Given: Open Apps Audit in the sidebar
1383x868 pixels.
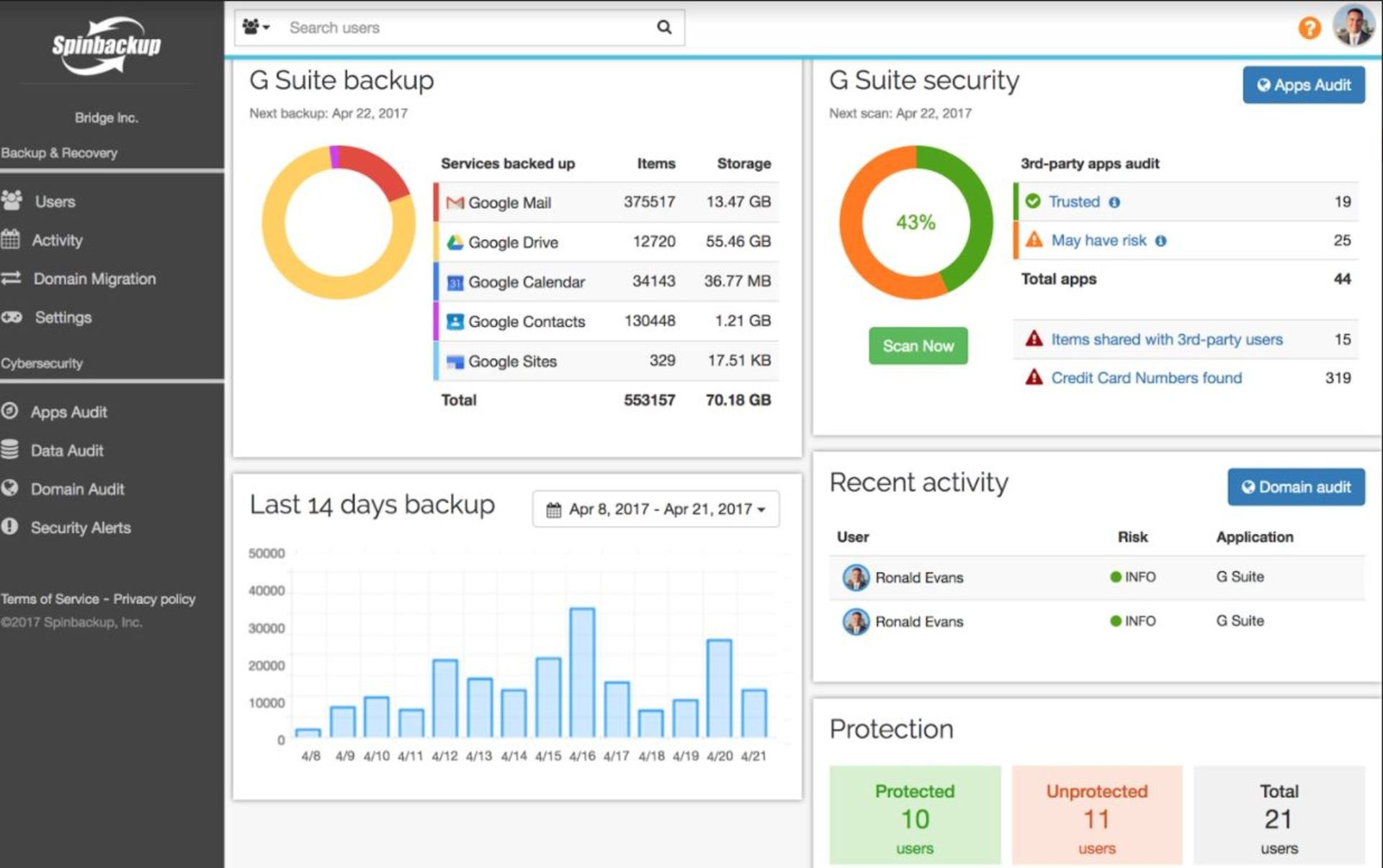Looking at the screenshot, I should pyautogui.click(x=68, y=412).
